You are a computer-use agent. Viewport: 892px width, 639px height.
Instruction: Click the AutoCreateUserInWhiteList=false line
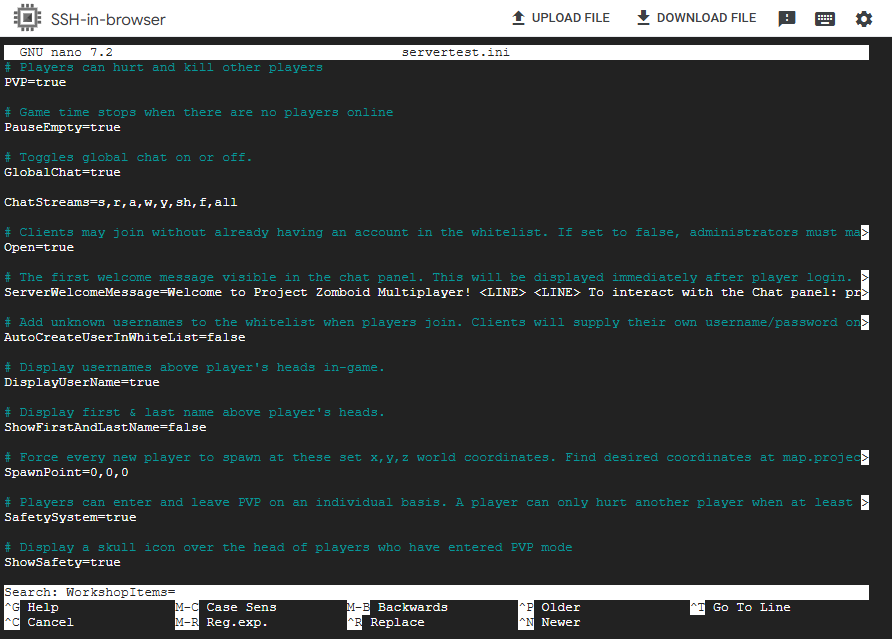pos(125,337)
